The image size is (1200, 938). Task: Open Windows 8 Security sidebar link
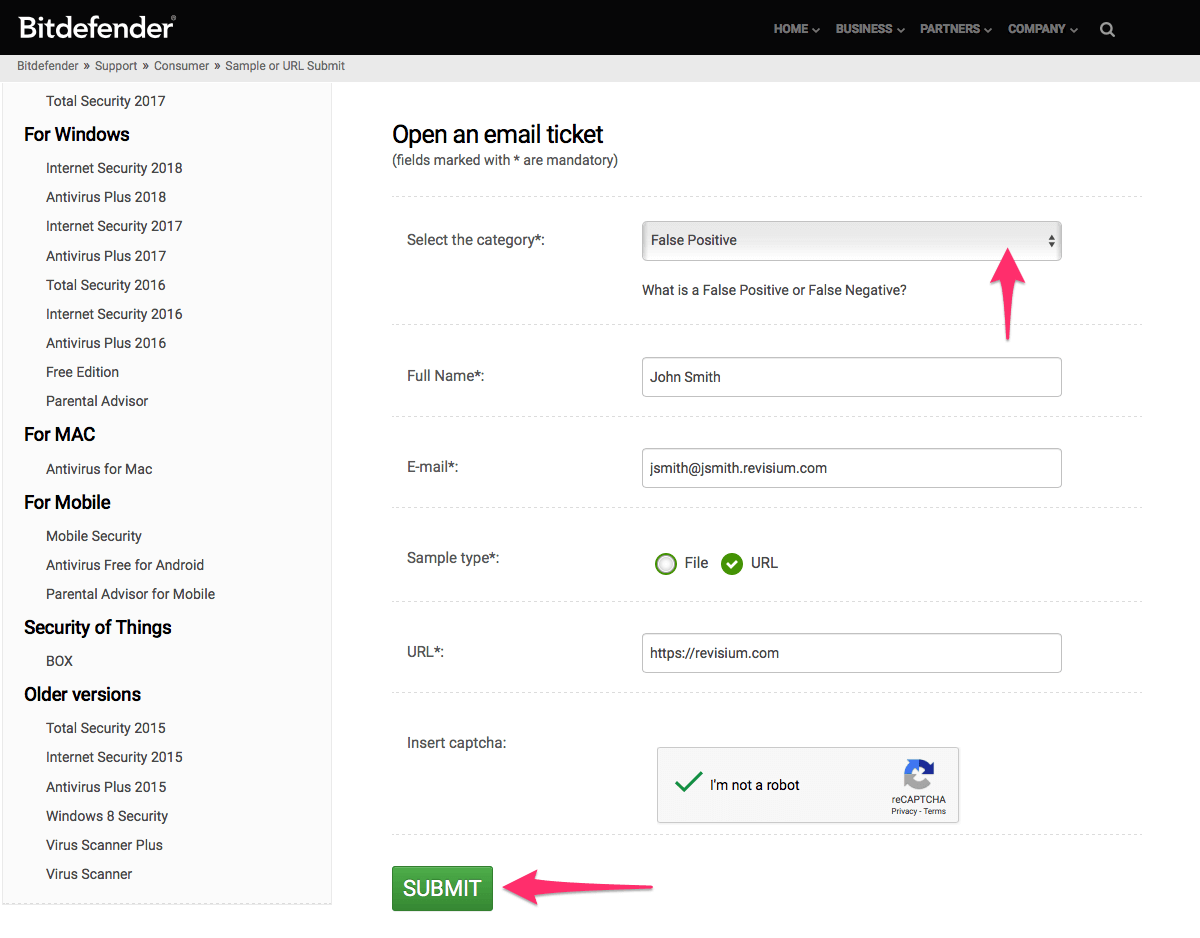(107, 816)
